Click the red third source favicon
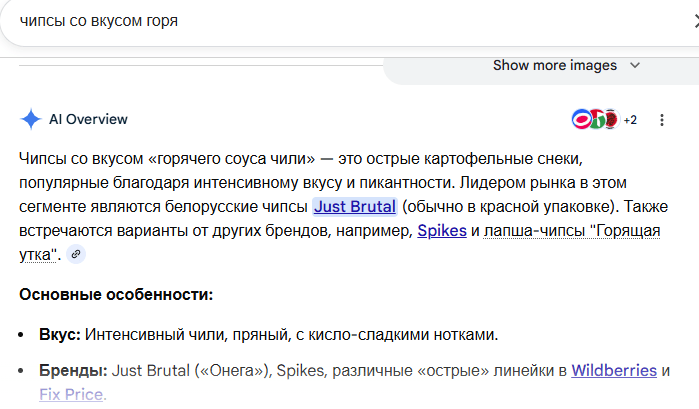699x409 pixels. pyautogui.click(x=609, y=120)
